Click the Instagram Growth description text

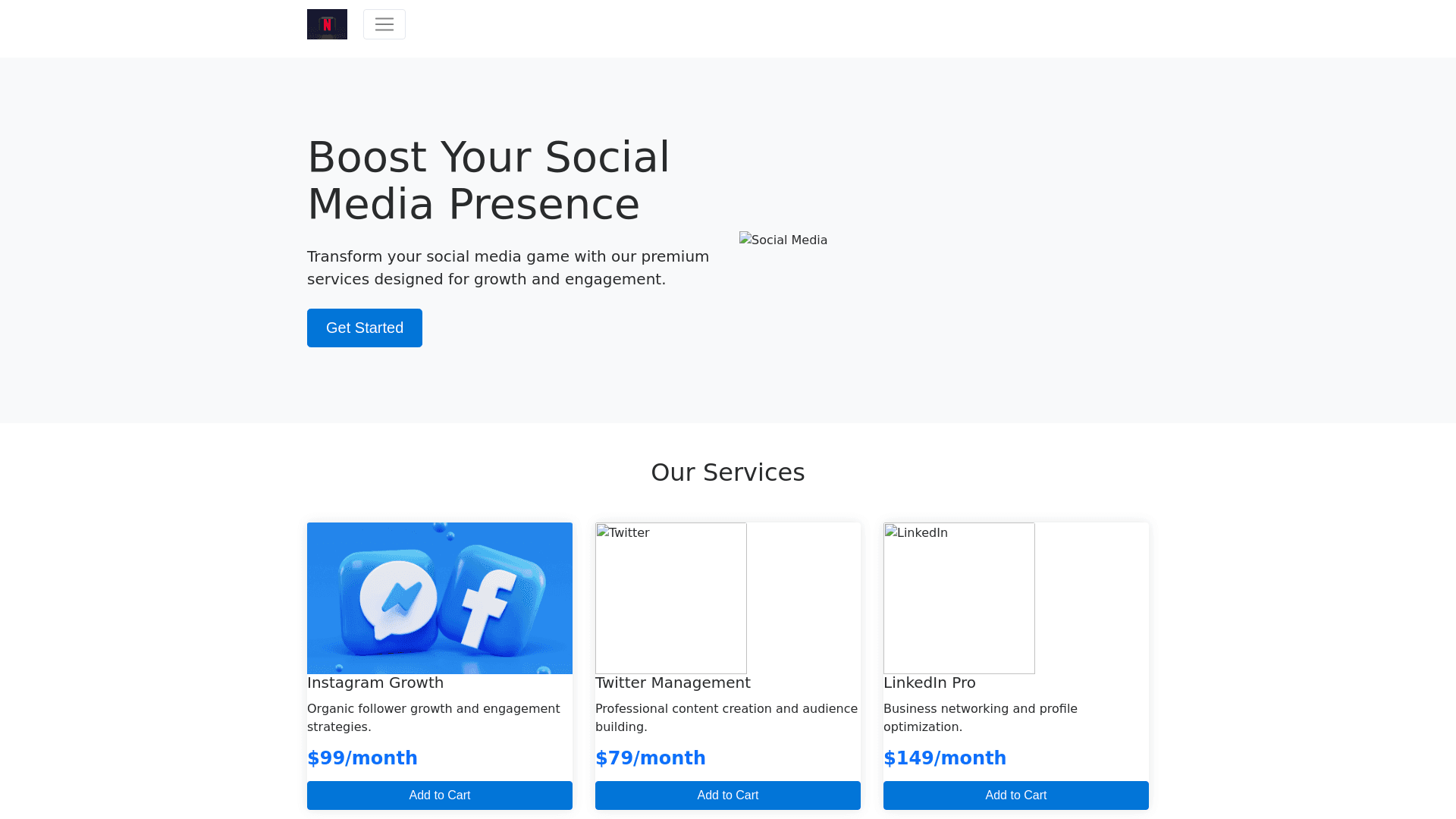(434, 717)
